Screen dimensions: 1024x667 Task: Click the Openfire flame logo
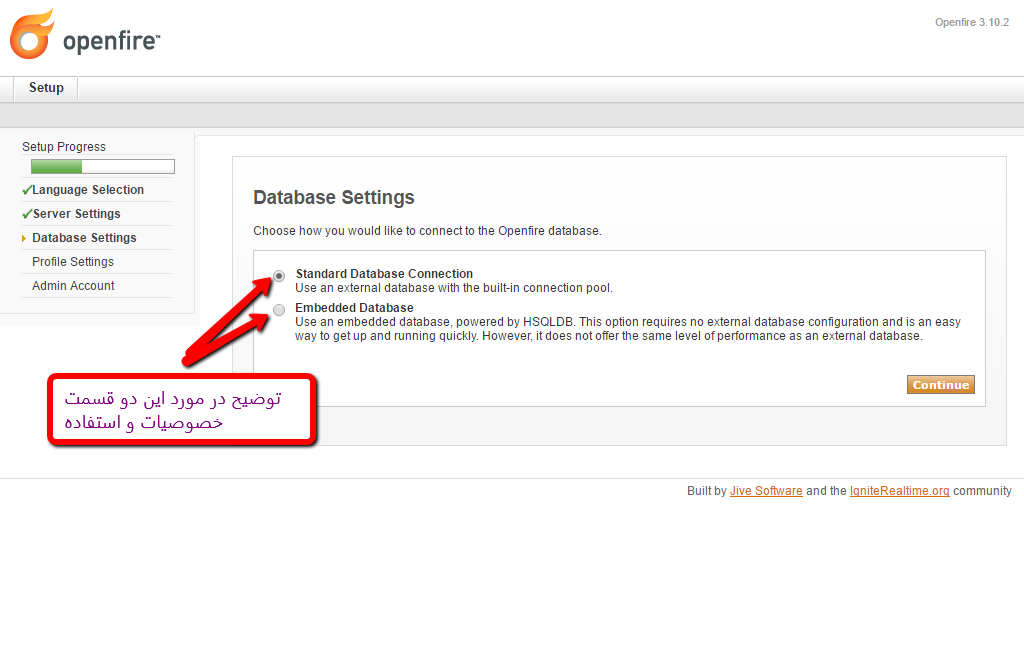(x=31, y=35)
